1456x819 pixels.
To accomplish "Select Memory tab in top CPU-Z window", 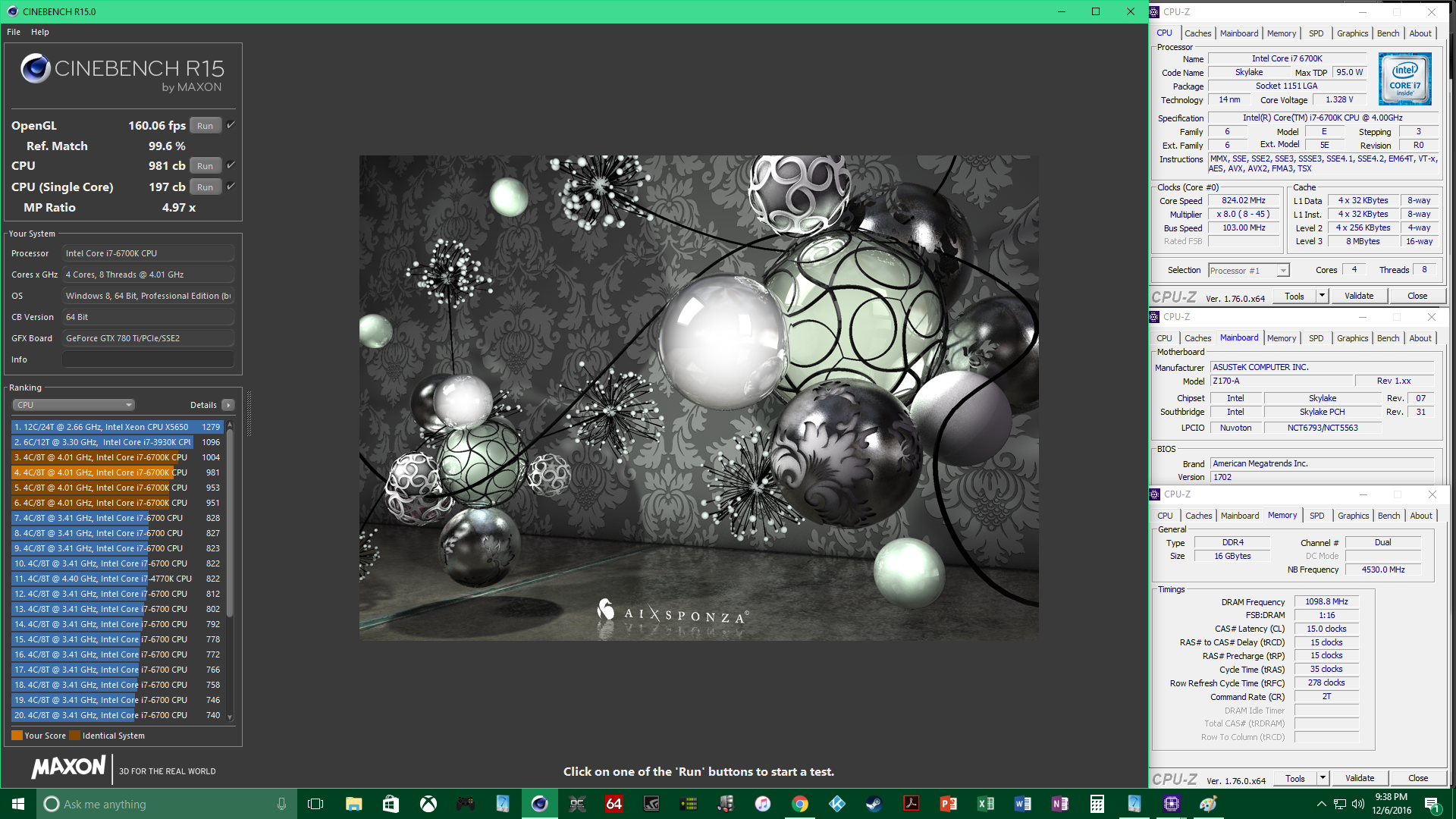I will [1281, 33].
